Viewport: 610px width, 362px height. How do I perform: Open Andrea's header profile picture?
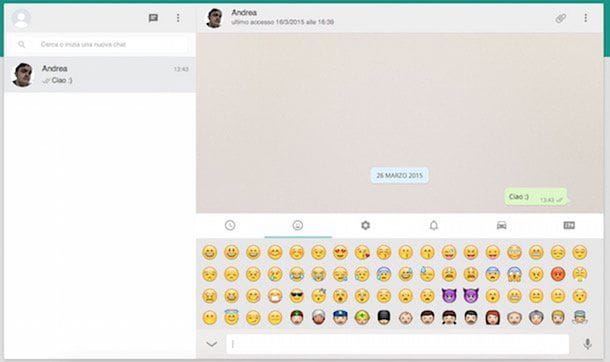click(214, 18)
